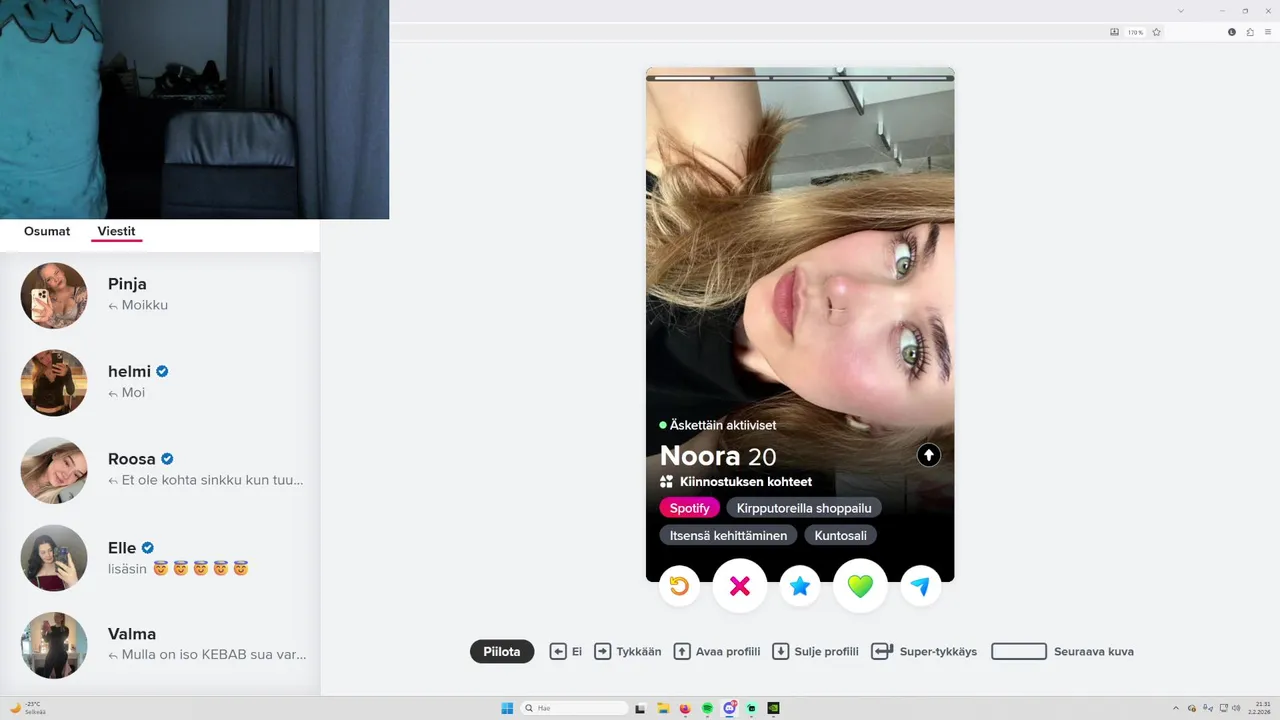Open Windows Start menu

tap(507, 708)
